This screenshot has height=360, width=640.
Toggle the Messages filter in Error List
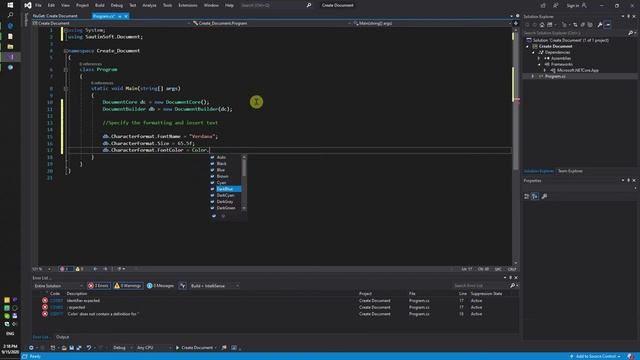[160, 286]
